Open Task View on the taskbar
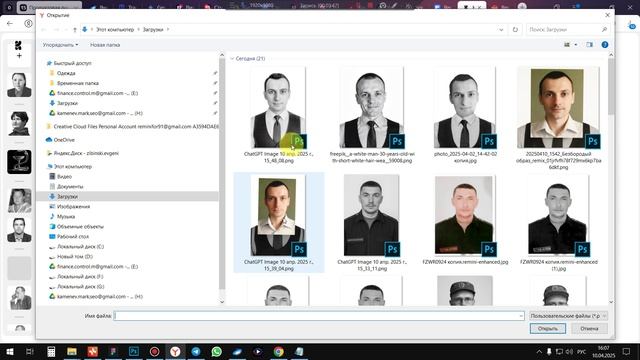The width and height of the screenshot is (640, 360). 30,351
